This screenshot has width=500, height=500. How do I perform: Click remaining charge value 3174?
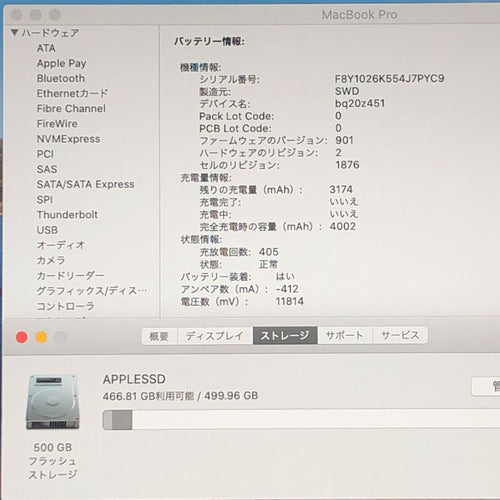point(341,189)
